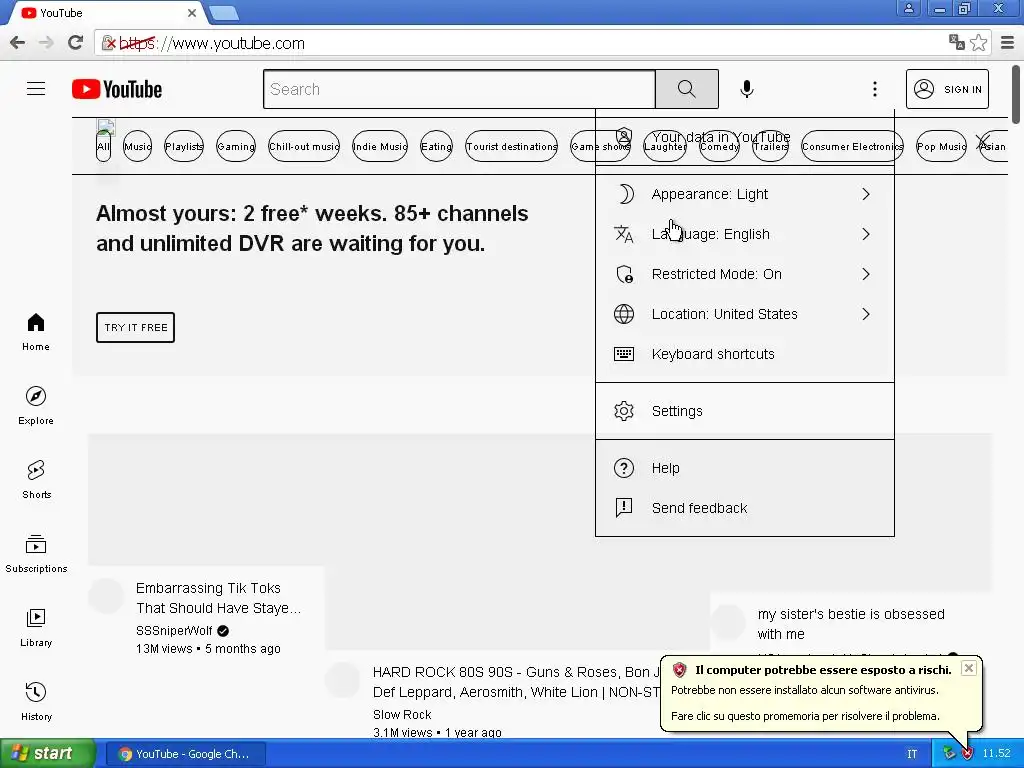
Task: Select the All filter chip
Action: 103,146
